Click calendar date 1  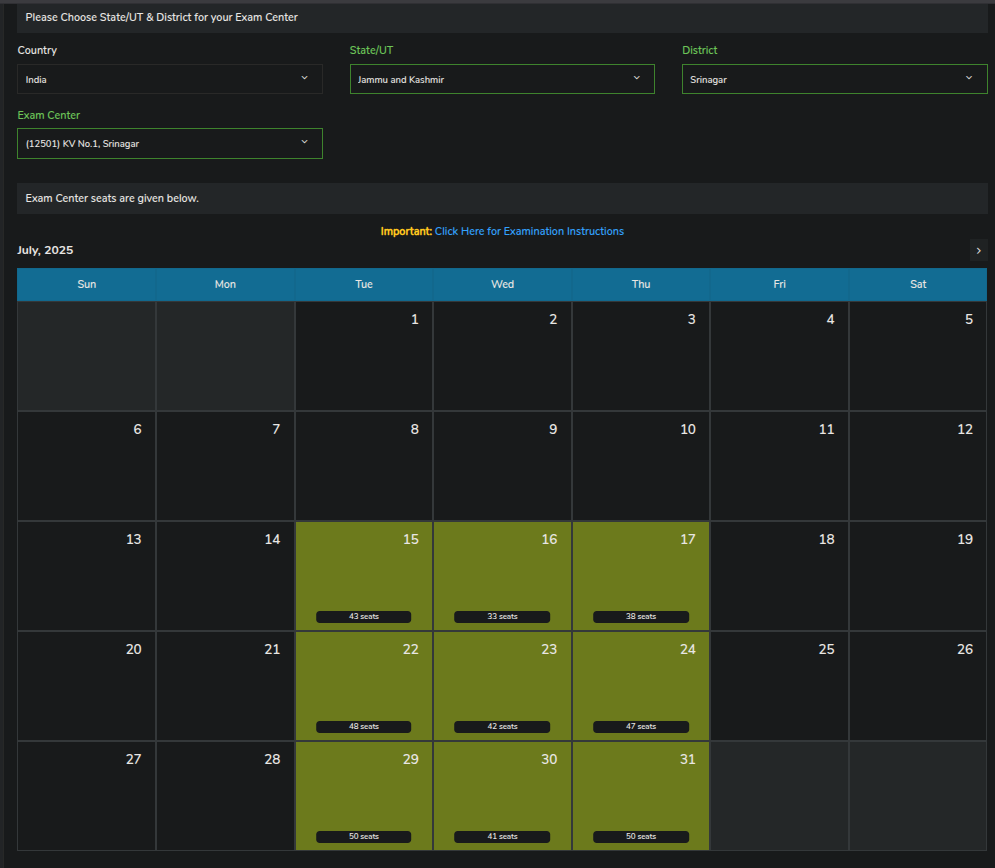364,356
